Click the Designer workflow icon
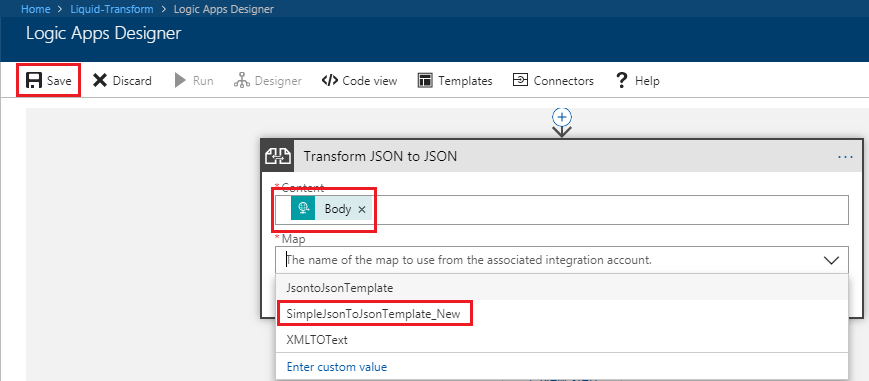 [x=242, y=81]
